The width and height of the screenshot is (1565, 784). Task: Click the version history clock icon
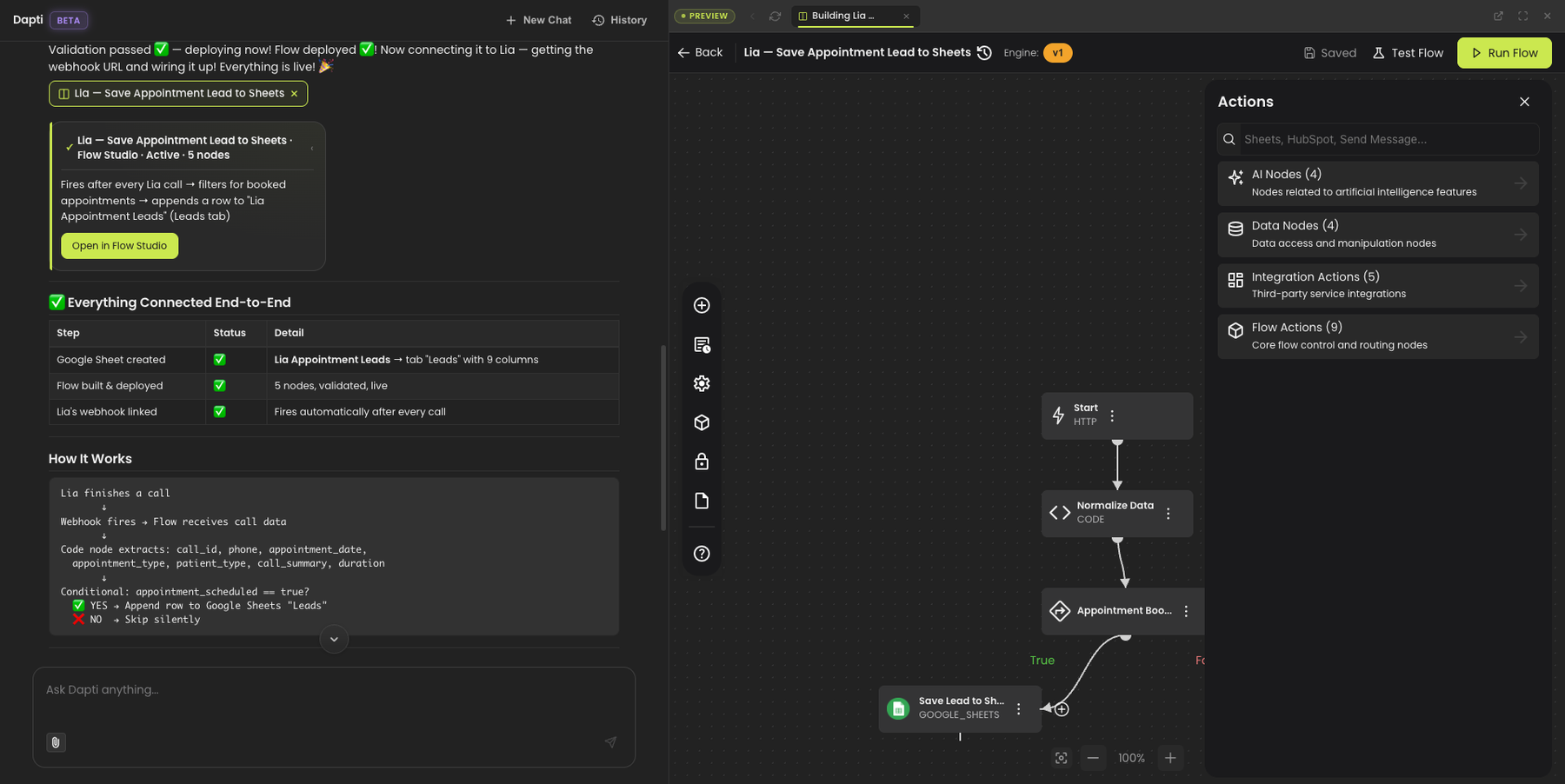click(984, 52)
